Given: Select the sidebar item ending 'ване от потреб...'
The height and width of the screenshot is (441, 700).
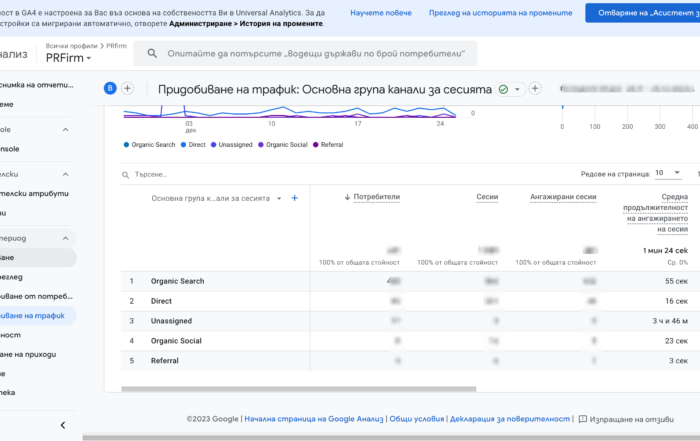Looking at the screenshot, I should point(36,296).
